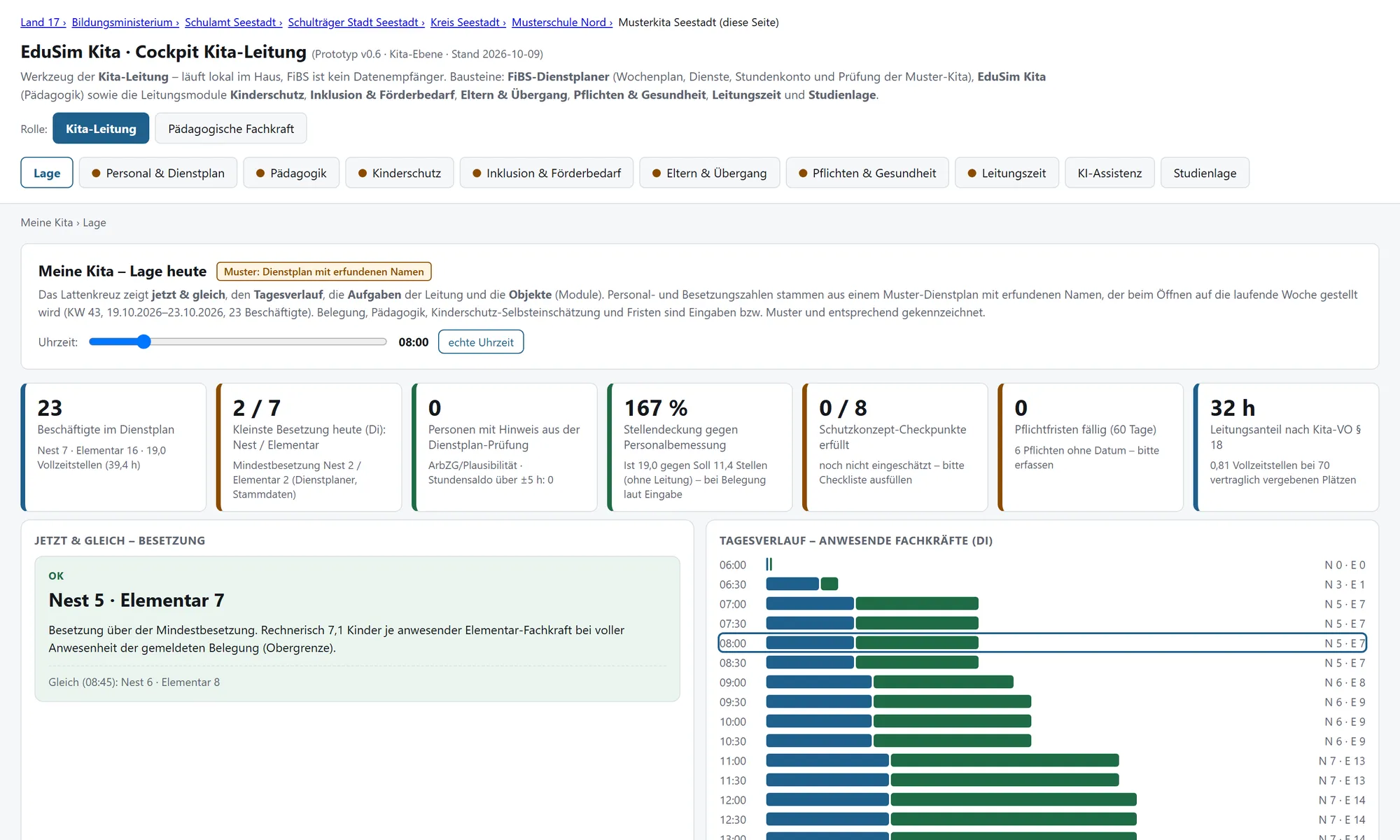Viewport: 1400px width, 840px height.
Task: Open Schulamt Seestadt breadcrumb link
Action: (233, 22)
